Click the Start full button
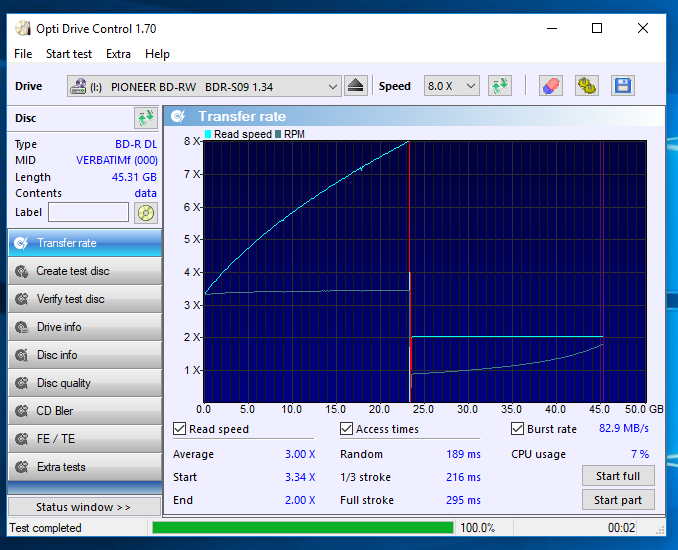Viewport: 678px width, 550px height. [618, 476]
